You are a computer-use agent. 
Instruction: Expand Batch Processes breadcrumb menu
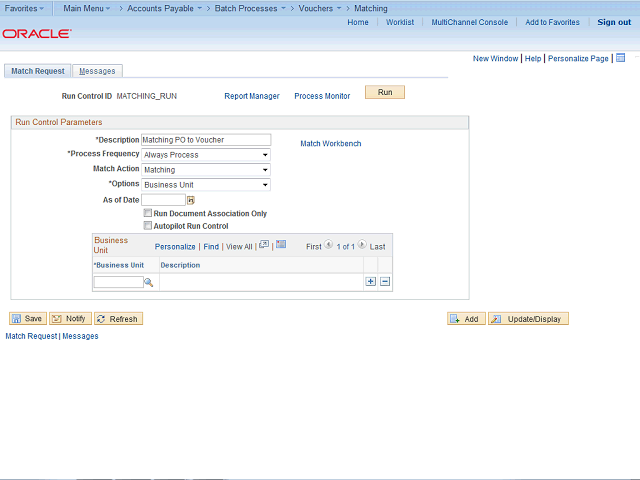250,8
